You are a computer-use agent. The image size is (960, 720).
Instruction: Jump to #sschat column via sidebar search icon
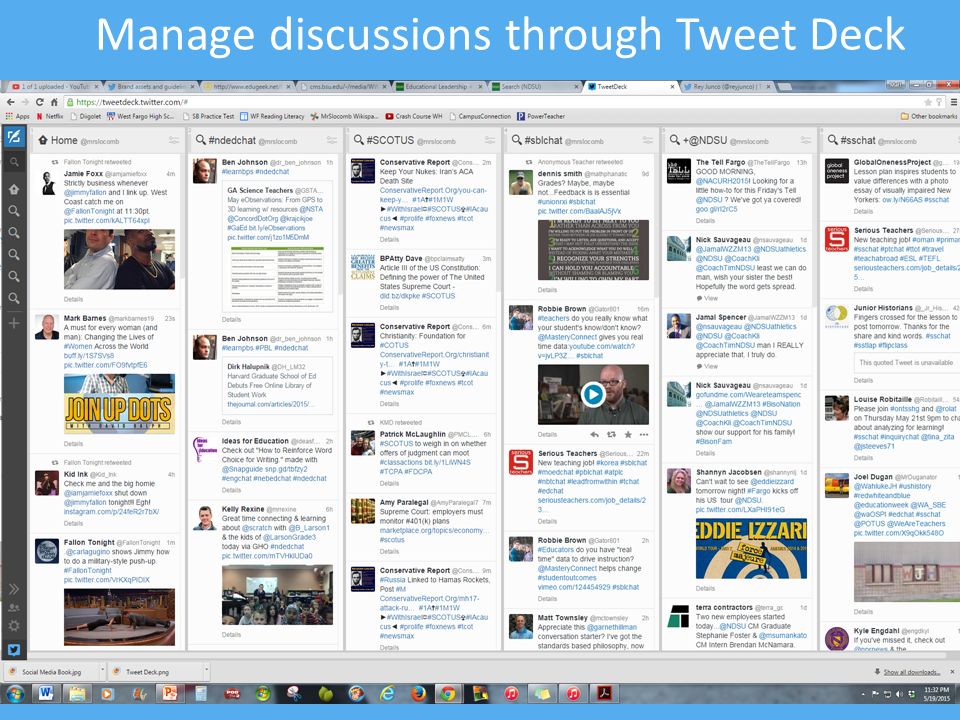[x=13, y=298]
